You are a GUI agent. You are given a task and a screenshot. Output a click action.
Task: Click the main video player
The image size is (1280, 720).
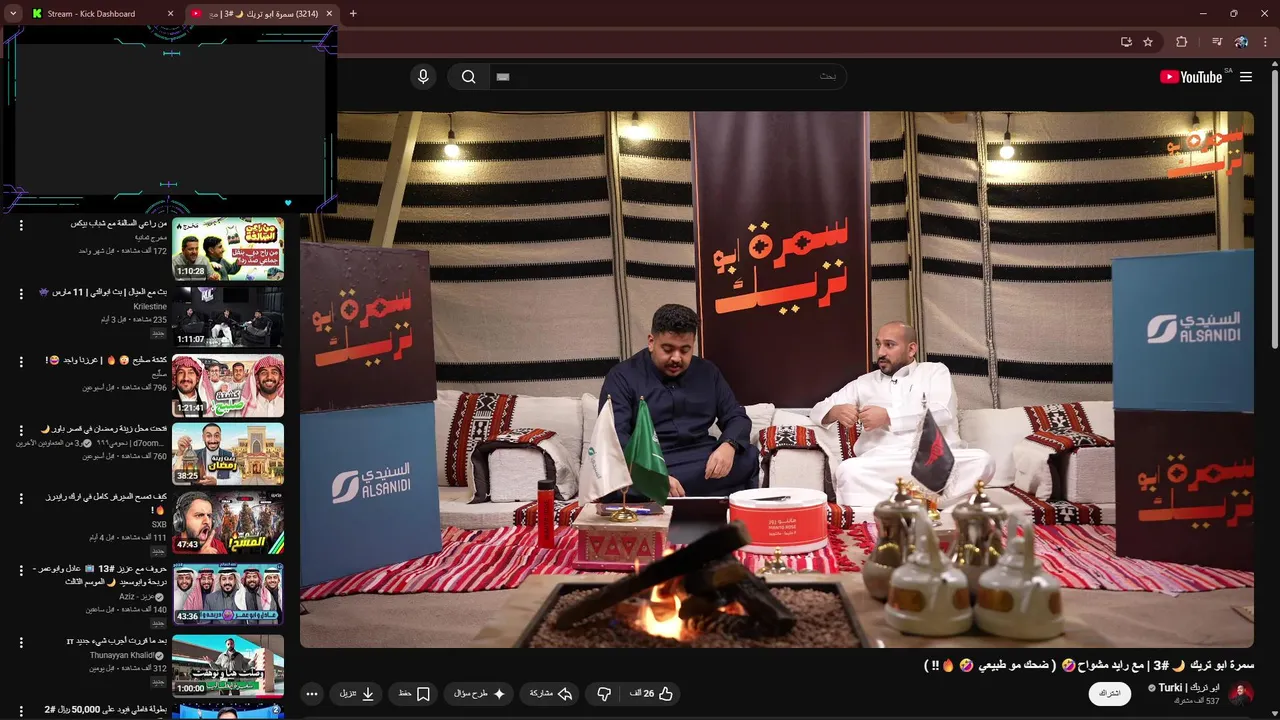(x=777, y=379)
